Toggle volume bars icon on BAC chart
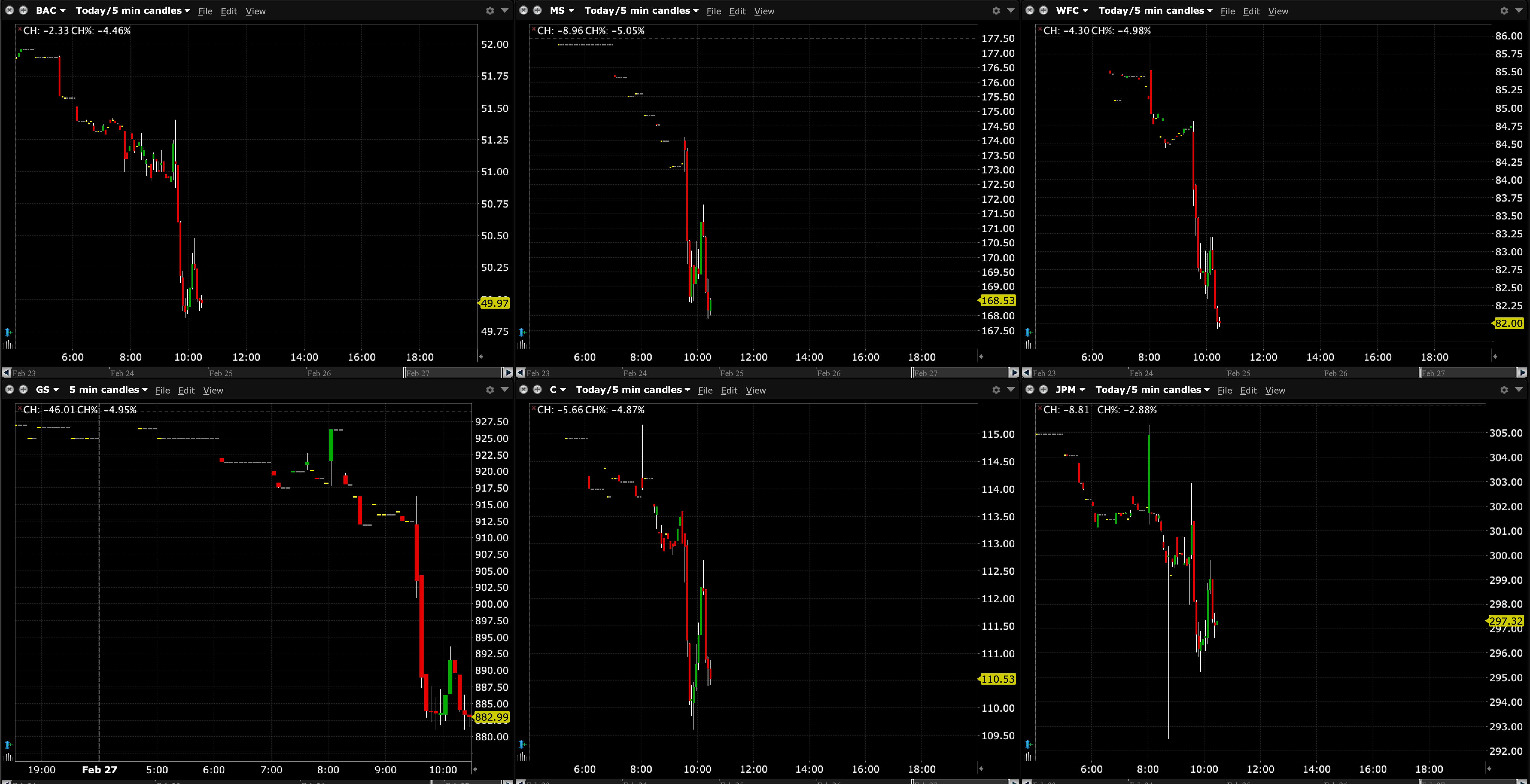 8,344
